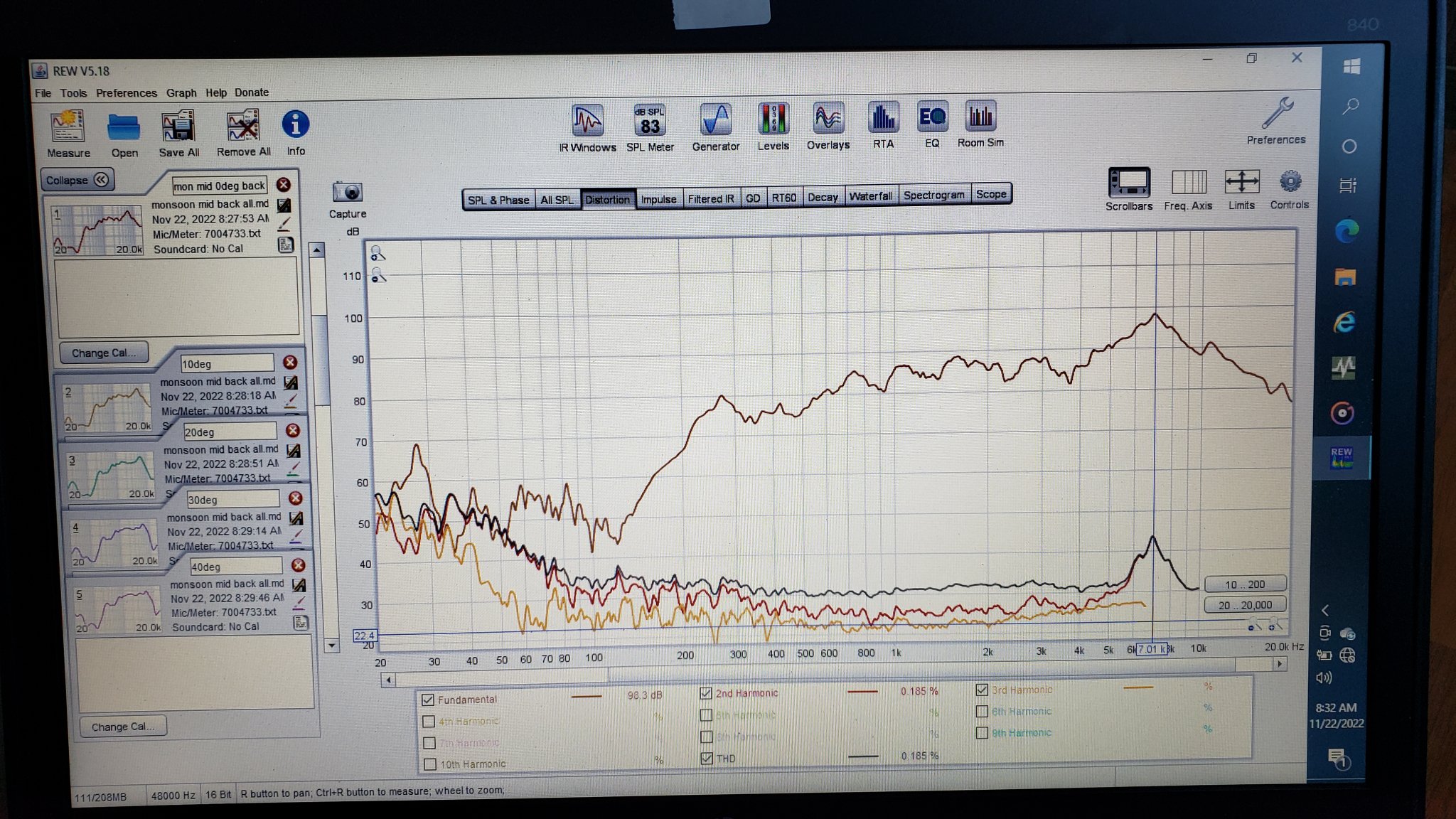Click graph horizontal scroll right arrow
This screenshot has height=819, width=1456.
[1280, 663]
